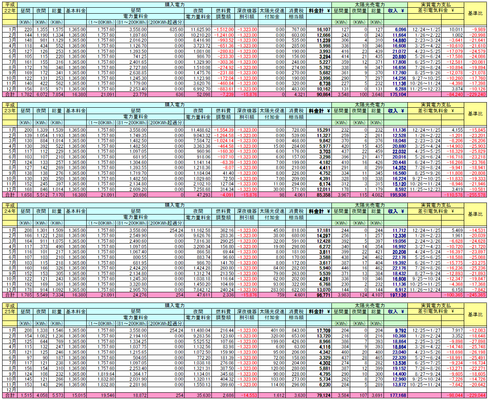The image size is (489, 400).
Task: Click the 収入 ¥ header in the 23年 table
Action: 395,111
